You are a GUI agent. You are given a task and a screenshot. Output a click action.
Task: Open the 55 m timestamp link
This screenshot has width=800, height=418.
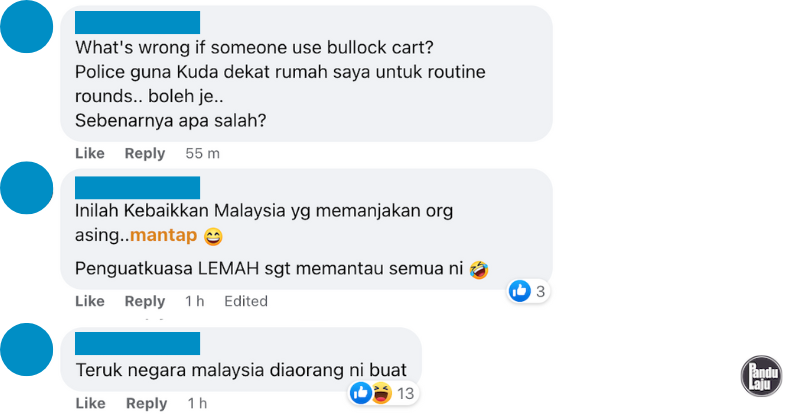(x=203, y=153)
